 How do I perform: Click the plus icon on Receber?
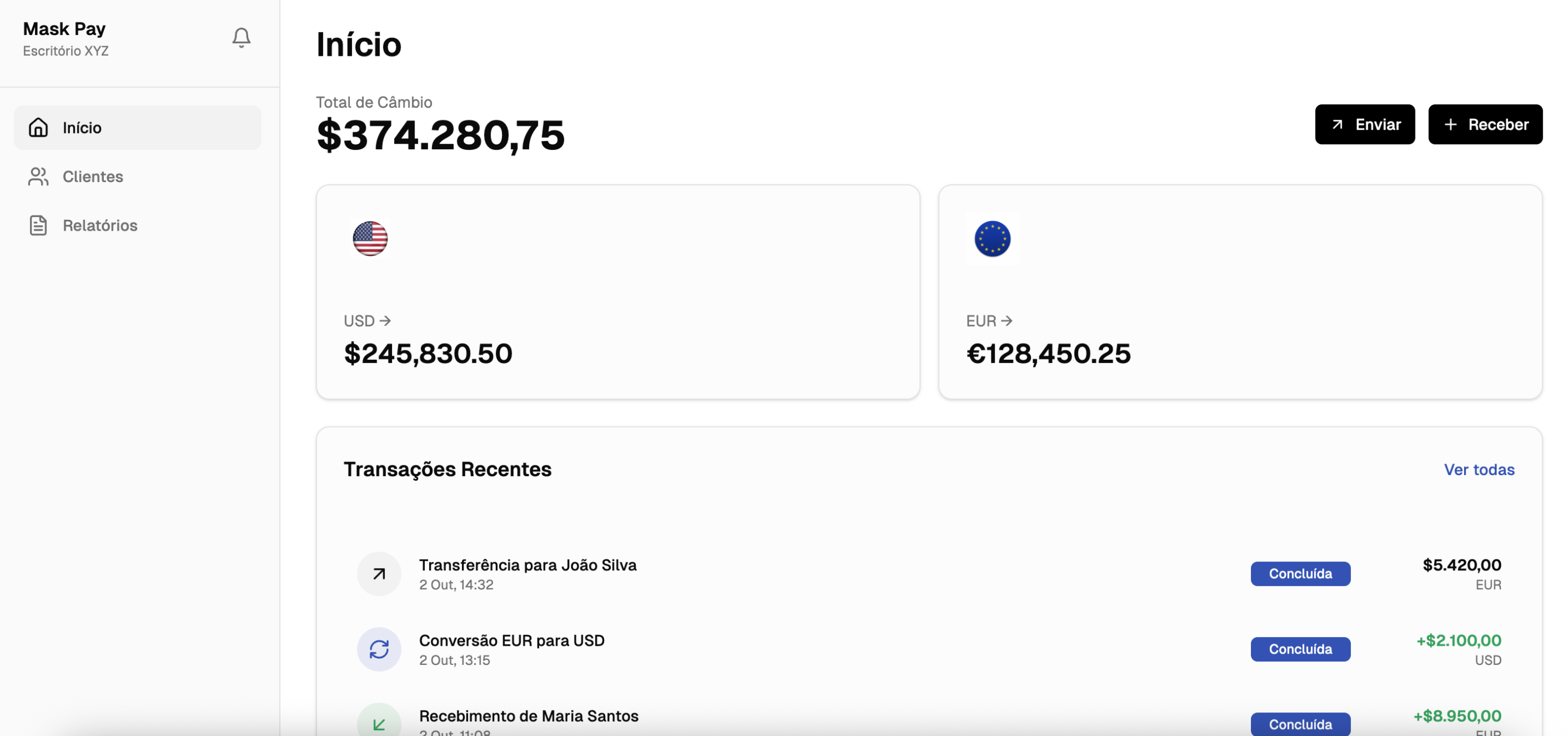click(1450, 124)
